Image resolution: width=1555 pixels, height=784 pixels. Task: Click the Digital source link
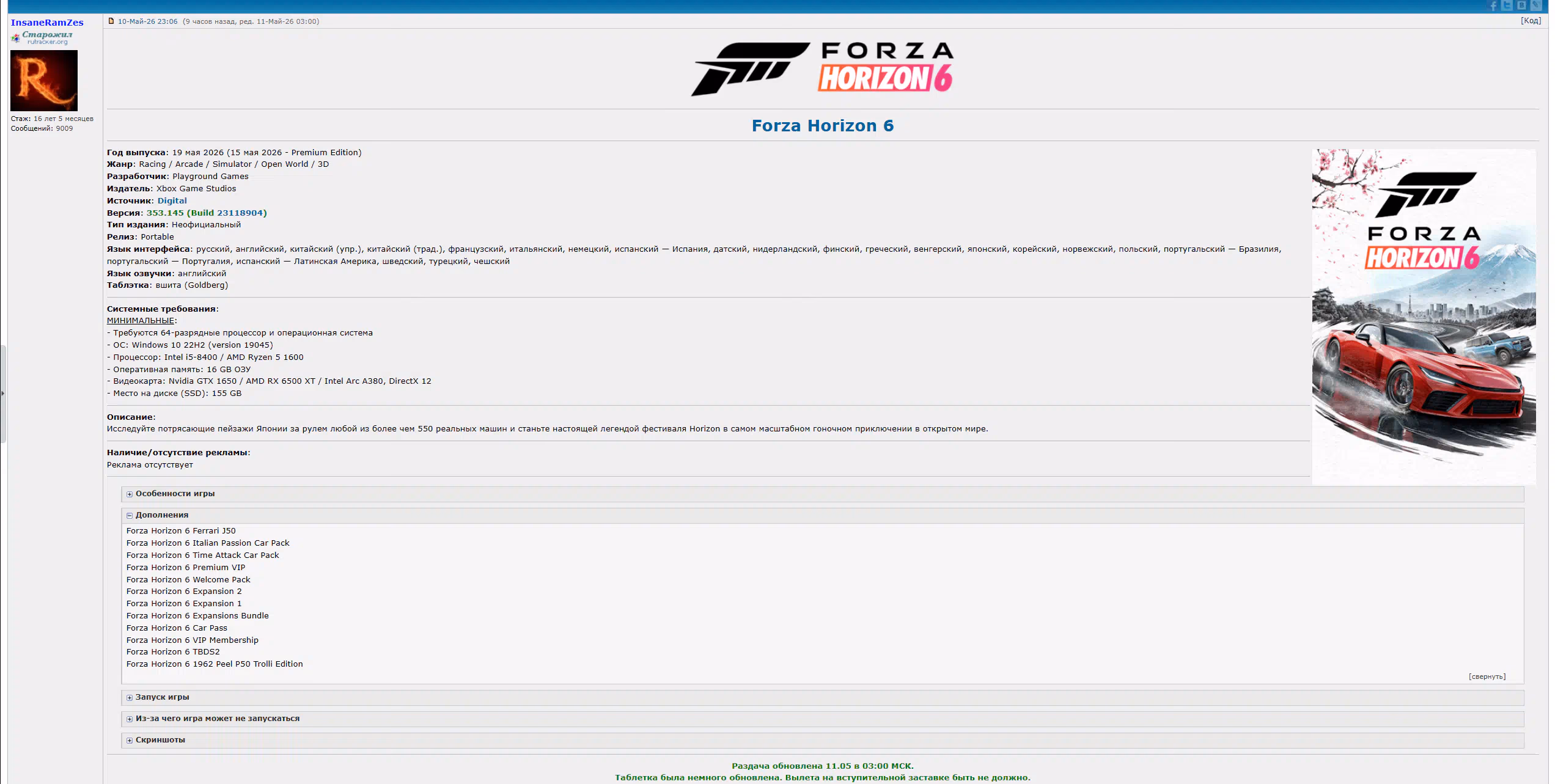172,200
